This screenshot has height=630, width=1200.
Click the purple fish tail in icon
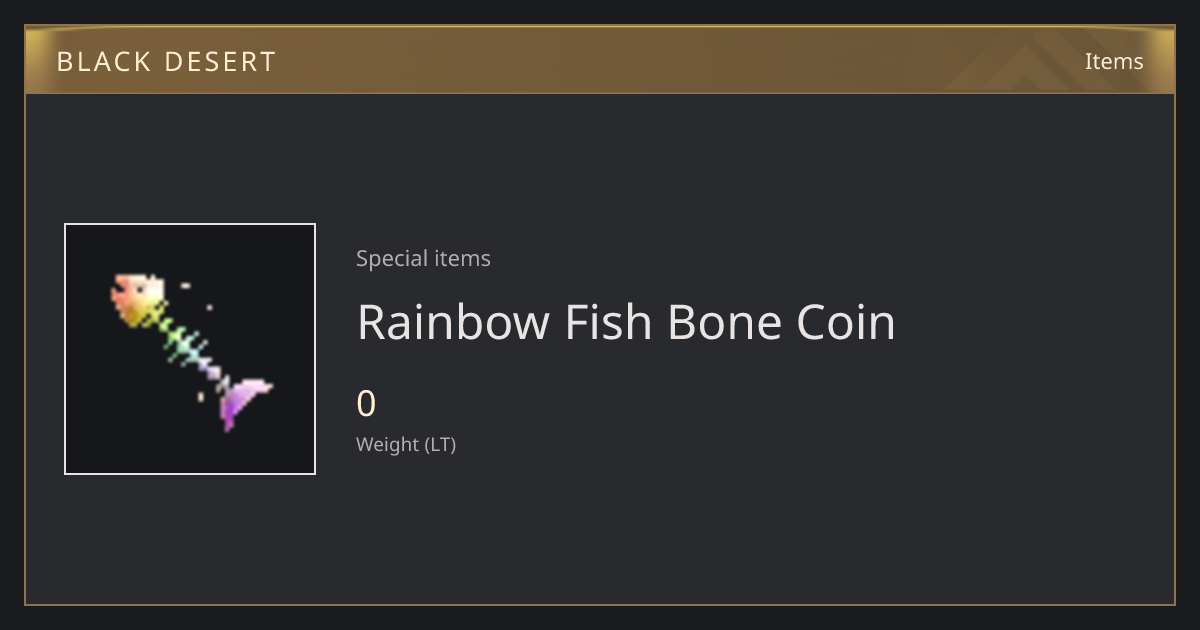[x=243, y=403]
